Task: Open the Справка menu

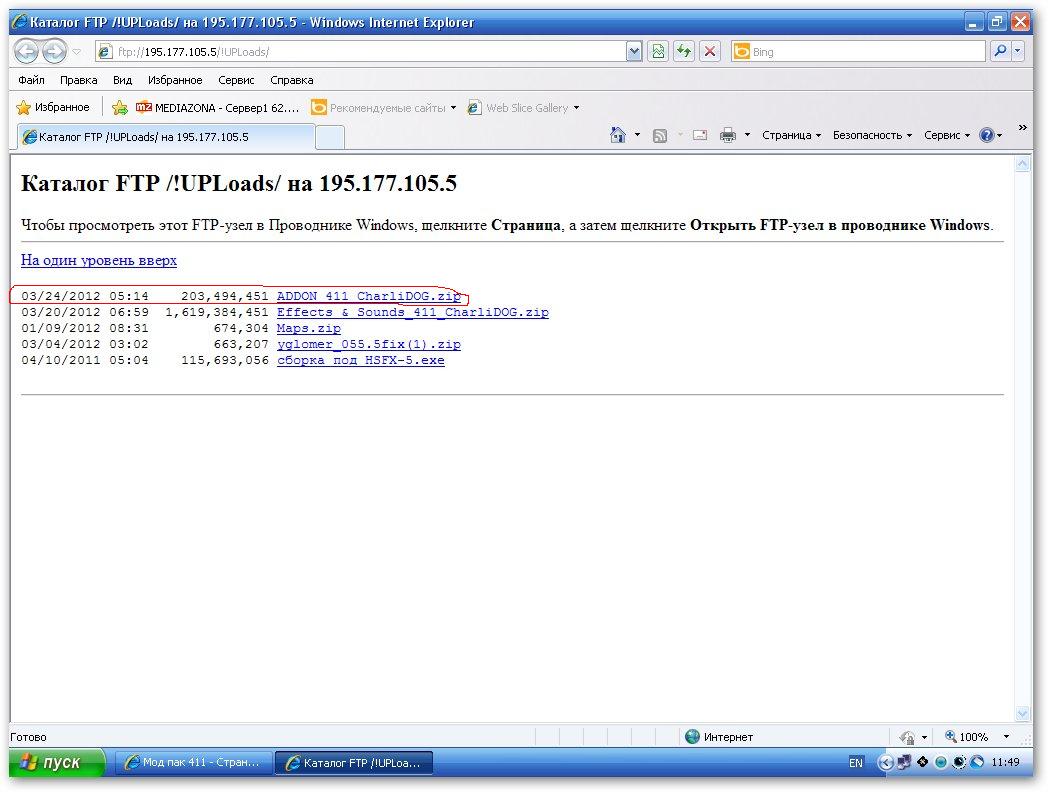Action: [291, 80]
